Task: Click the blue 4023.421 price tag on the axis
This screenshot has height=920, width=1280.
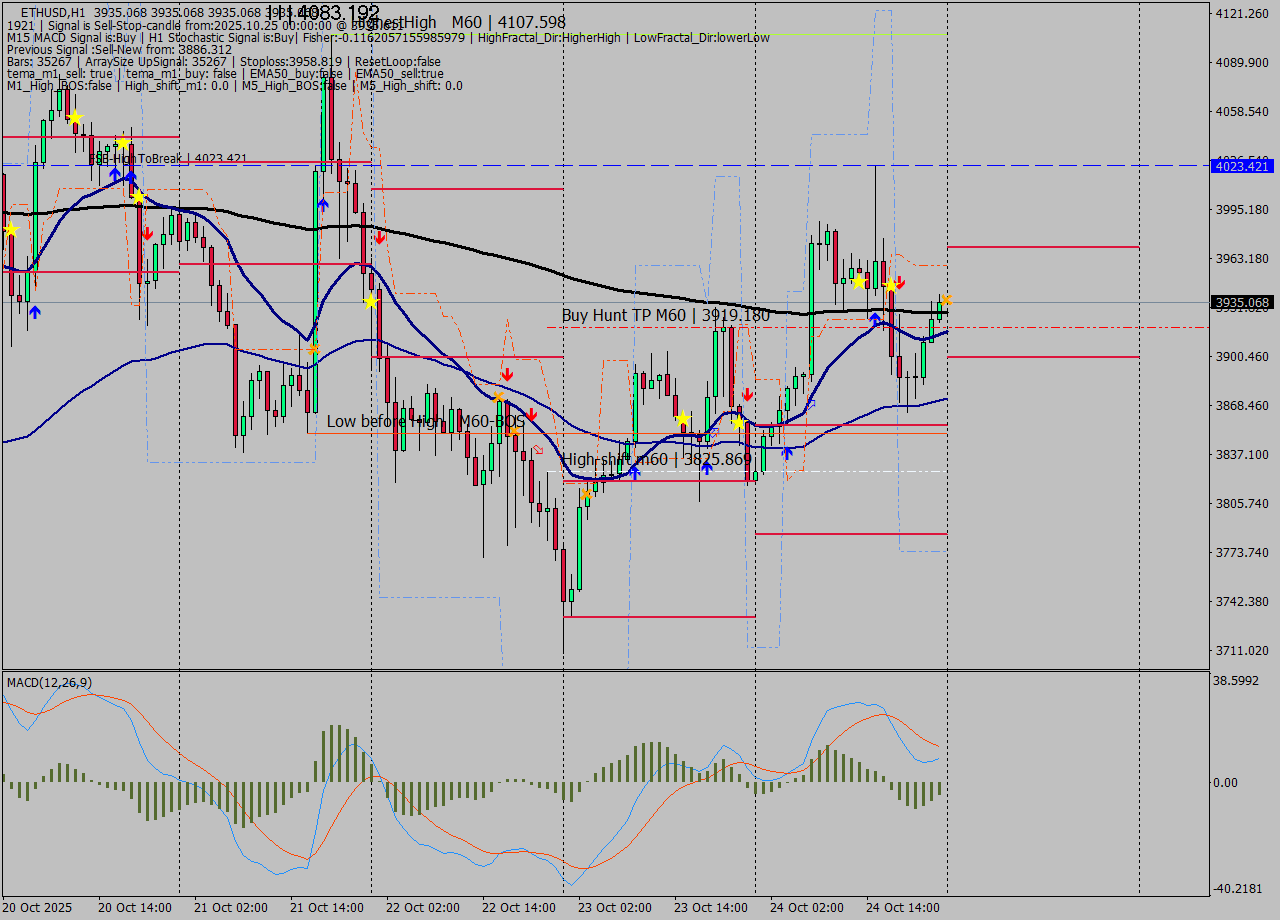Action: (1240, 167)
